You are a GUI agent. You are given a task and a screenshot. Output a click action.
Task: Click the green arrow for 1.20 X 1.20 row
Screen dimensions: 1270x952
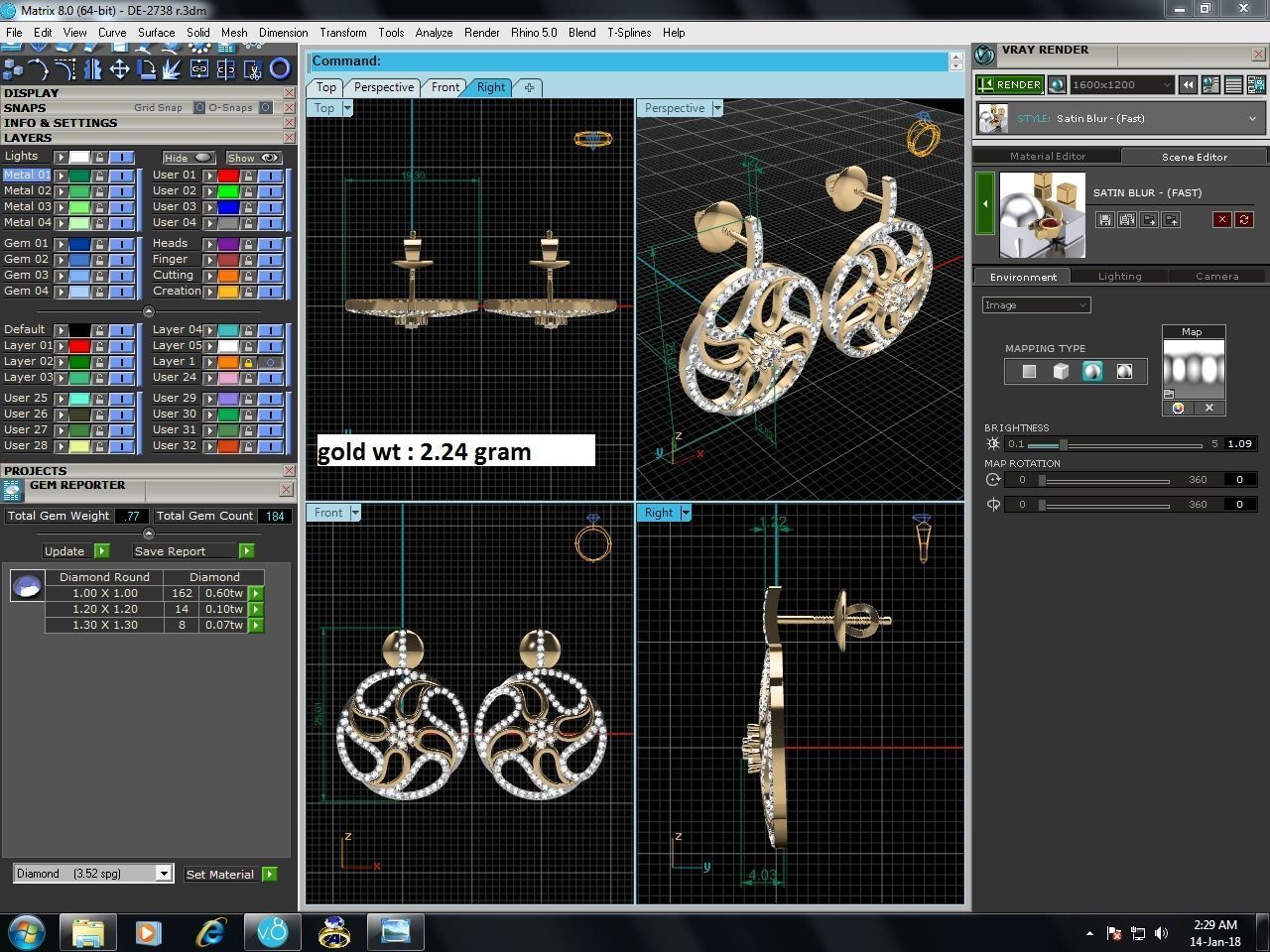(256, 609)
